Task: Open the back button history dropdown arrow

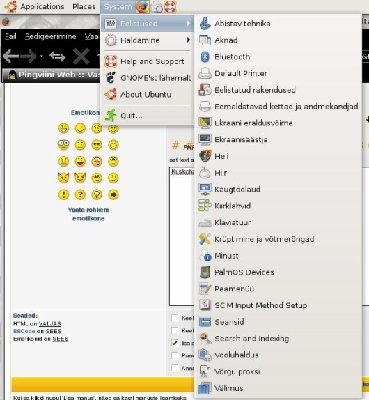Action: pyautogui.click(x=41, y=56)
